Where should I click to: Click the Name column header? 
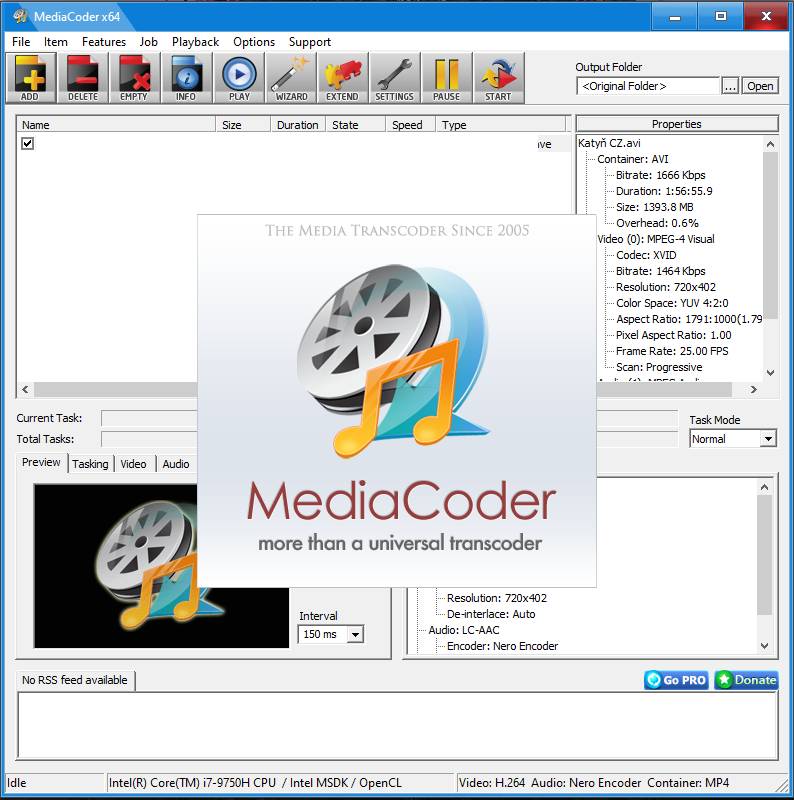point(116,125)
